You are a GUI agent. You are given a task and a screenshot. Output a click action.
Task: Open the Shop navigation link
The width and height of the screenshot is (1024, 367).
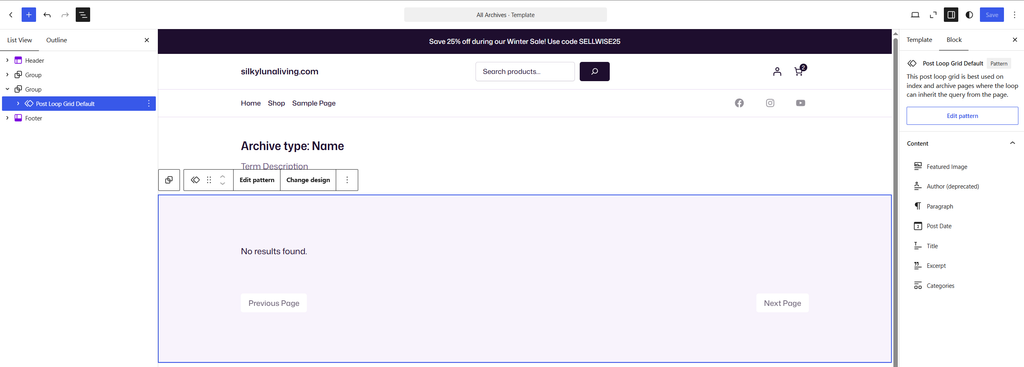[276, 103]
